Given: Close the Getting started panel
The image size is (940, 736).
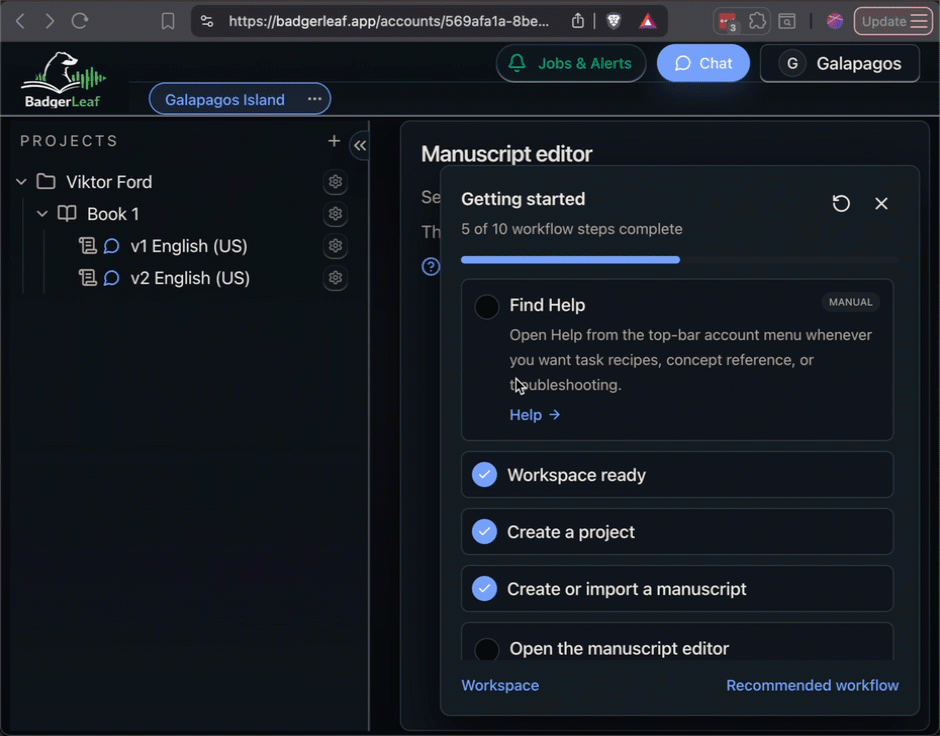Looking at the screenshot, I should tap(881, 204).
